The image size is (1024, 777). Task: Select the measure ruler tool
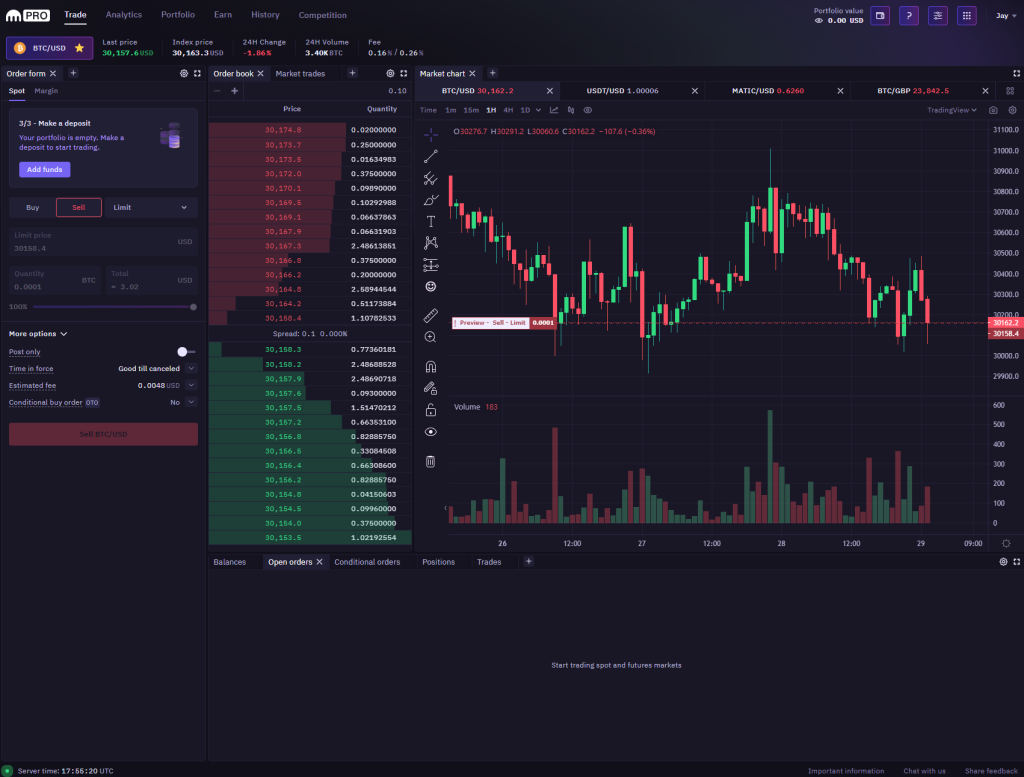(x=430, y=314)
